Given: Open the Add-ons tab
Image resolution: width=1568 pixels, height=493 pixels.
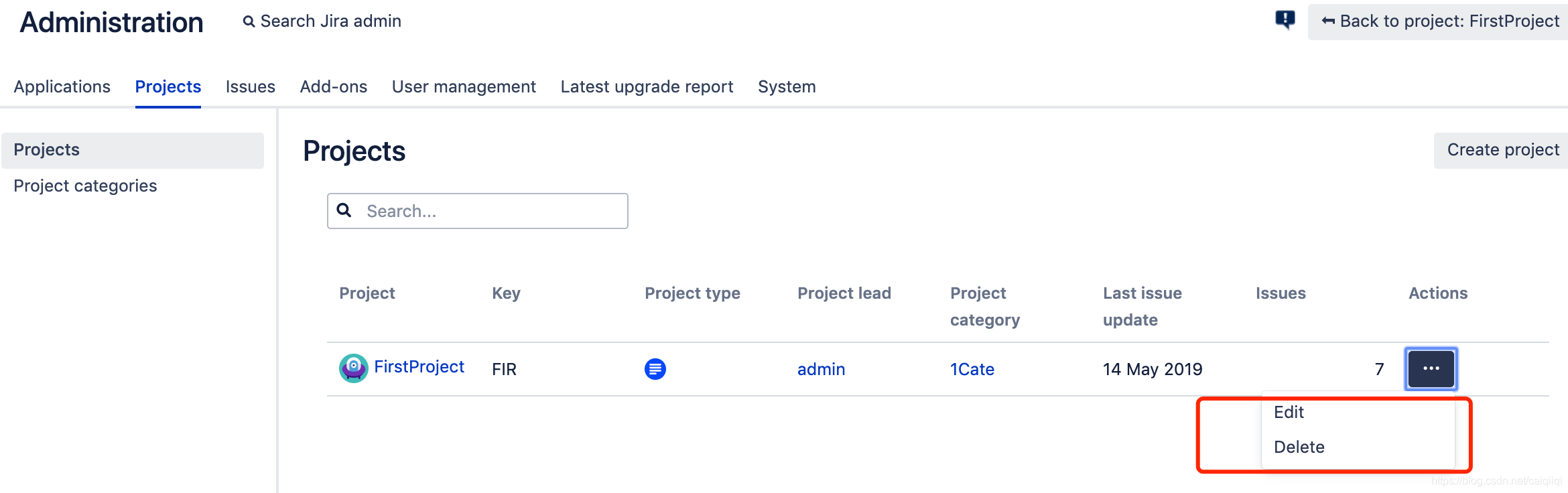Looking at the screenshot, I should (x=333, y=86).
